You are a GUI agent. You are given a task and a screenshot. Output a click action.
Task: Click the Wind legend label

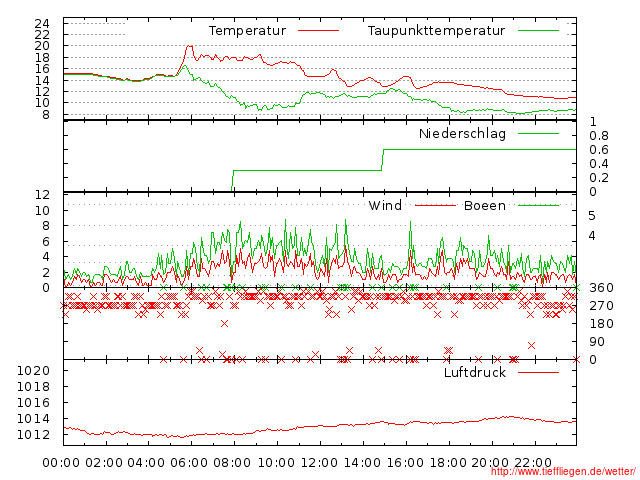pyautogui.click(x=385, y=205)
